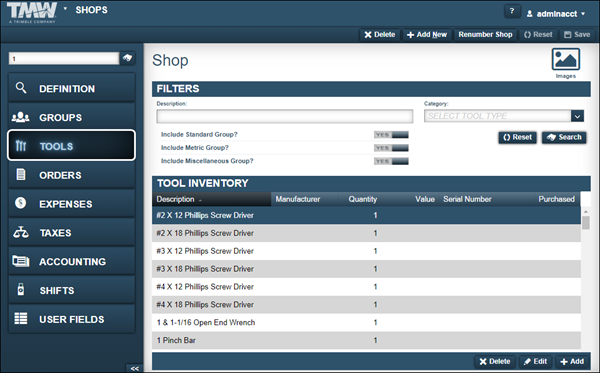Image resolution: width=600 pixels, height=374 pixels.
Task: Click the top toolbar Reset button
Action: 538,34
